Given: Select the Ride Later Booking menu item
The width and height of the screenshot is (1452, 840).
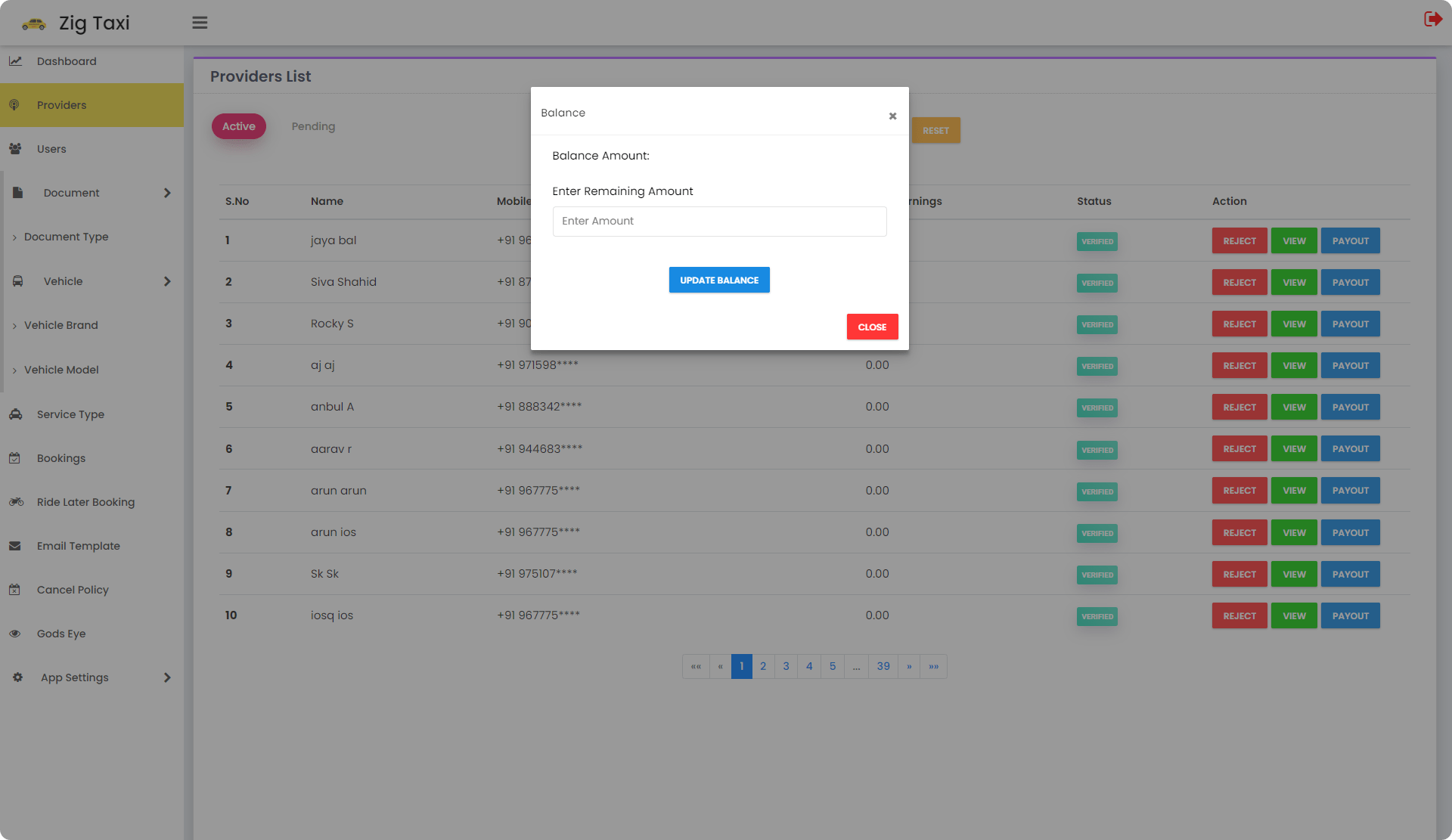Looking at the screenshot, I should pyautogui.click(x=85, y=502).
